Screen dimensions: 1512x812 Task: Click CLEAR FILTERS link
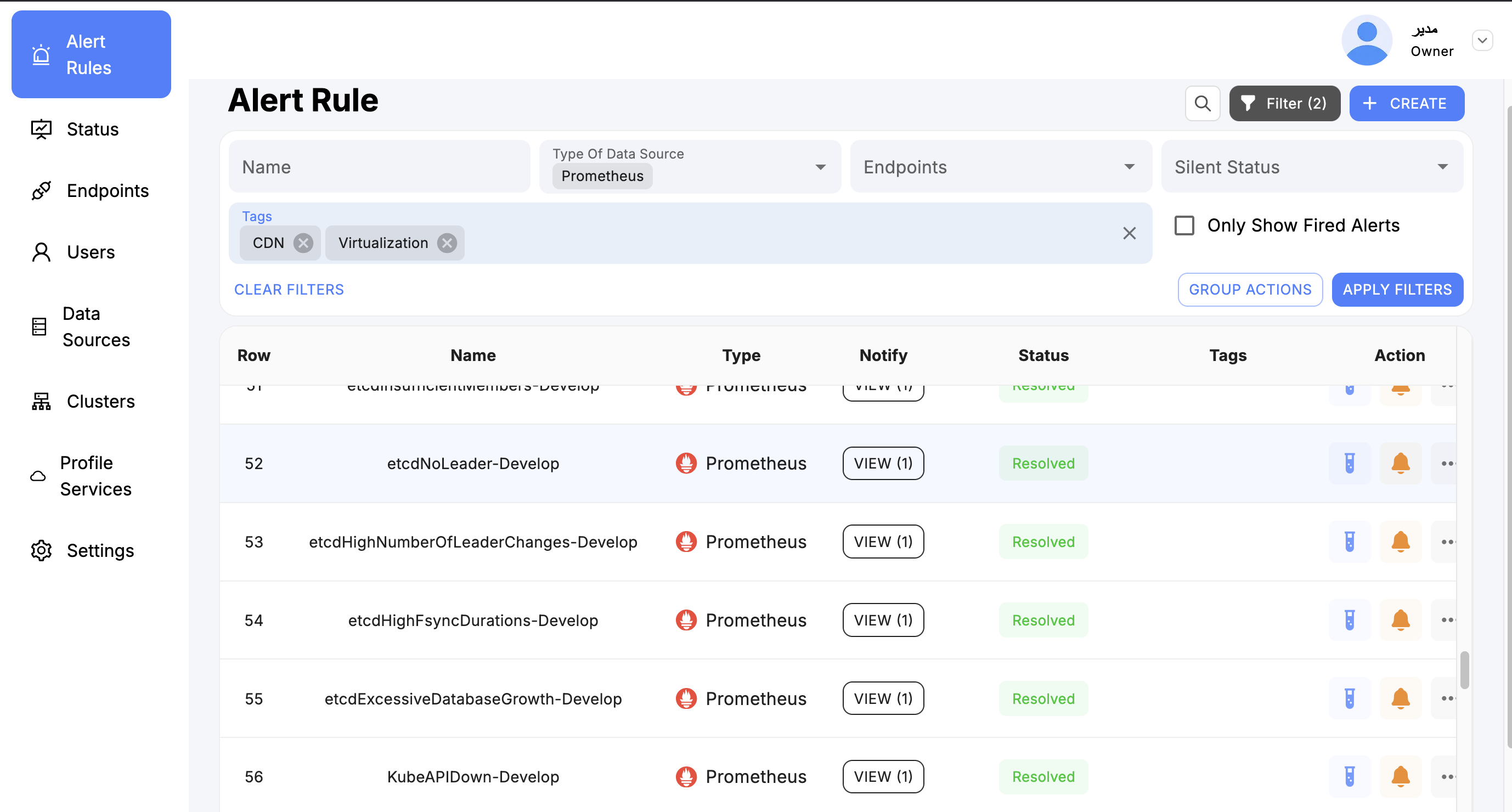coord(289,290)
